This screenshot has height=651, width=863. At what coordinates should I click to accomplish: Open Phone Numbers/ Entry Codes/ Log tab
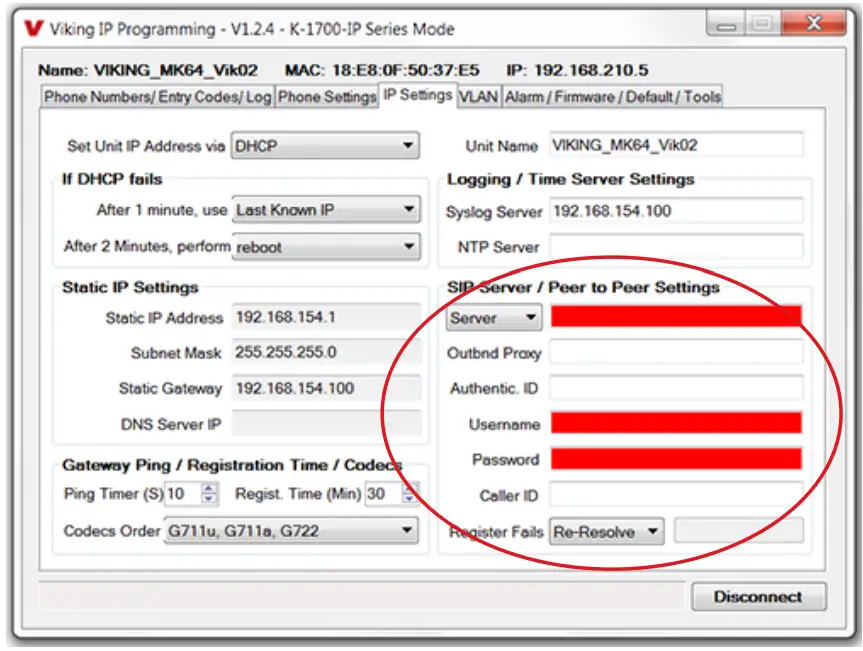tap(157, 97)
